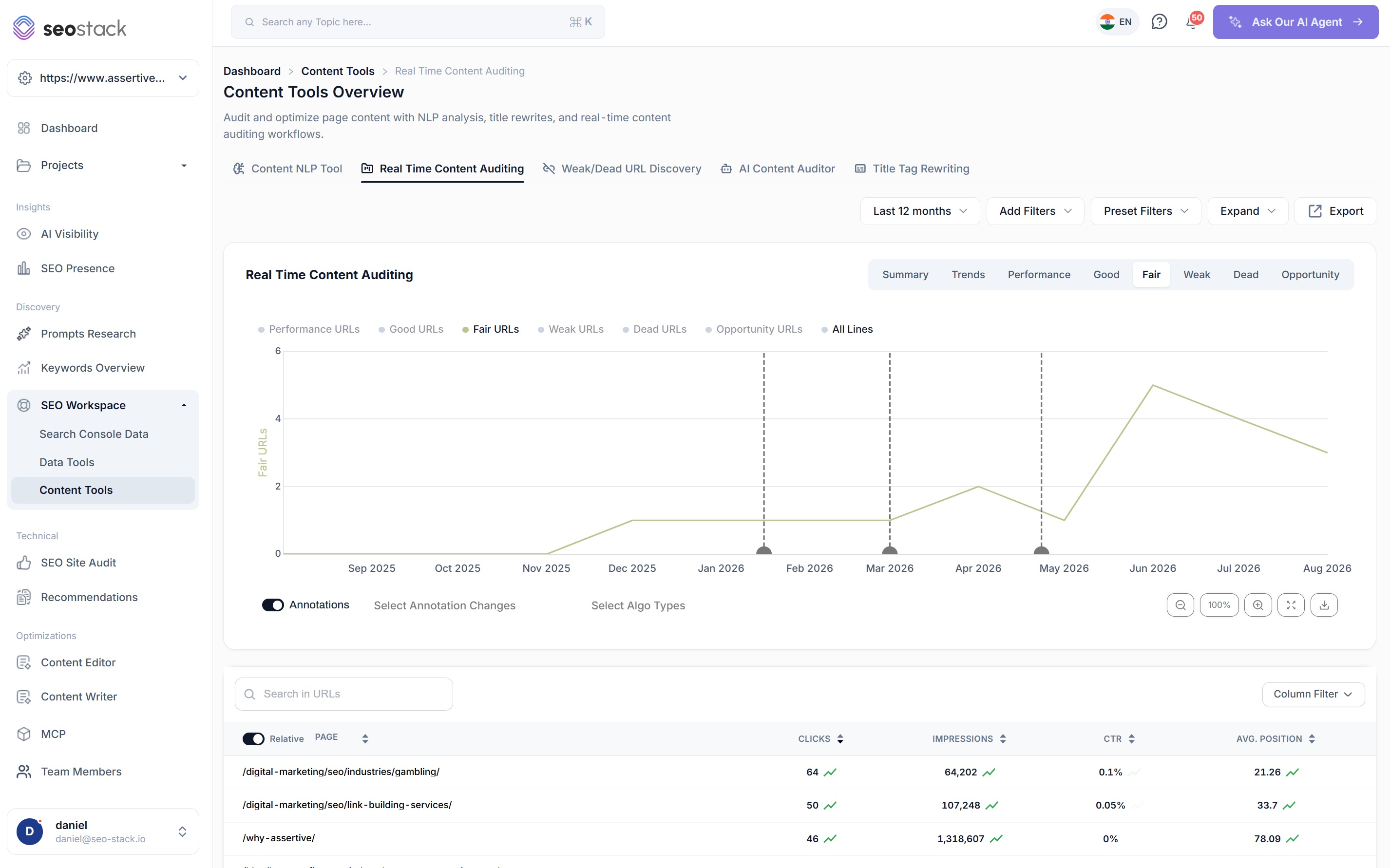Switch to the Summary chart tab
Image resolution: width=1390 pixels, height=868 pixels.
[x=905, y=274]
